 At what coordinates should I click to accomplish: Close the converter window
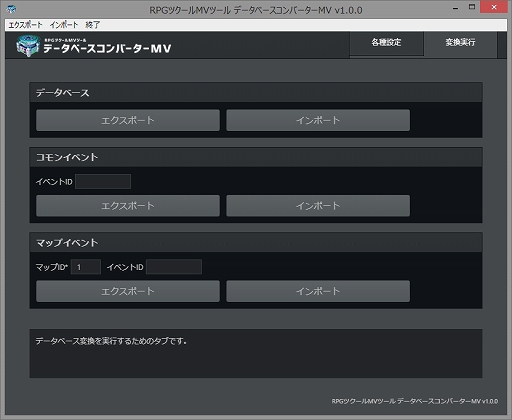coord(494,7)
